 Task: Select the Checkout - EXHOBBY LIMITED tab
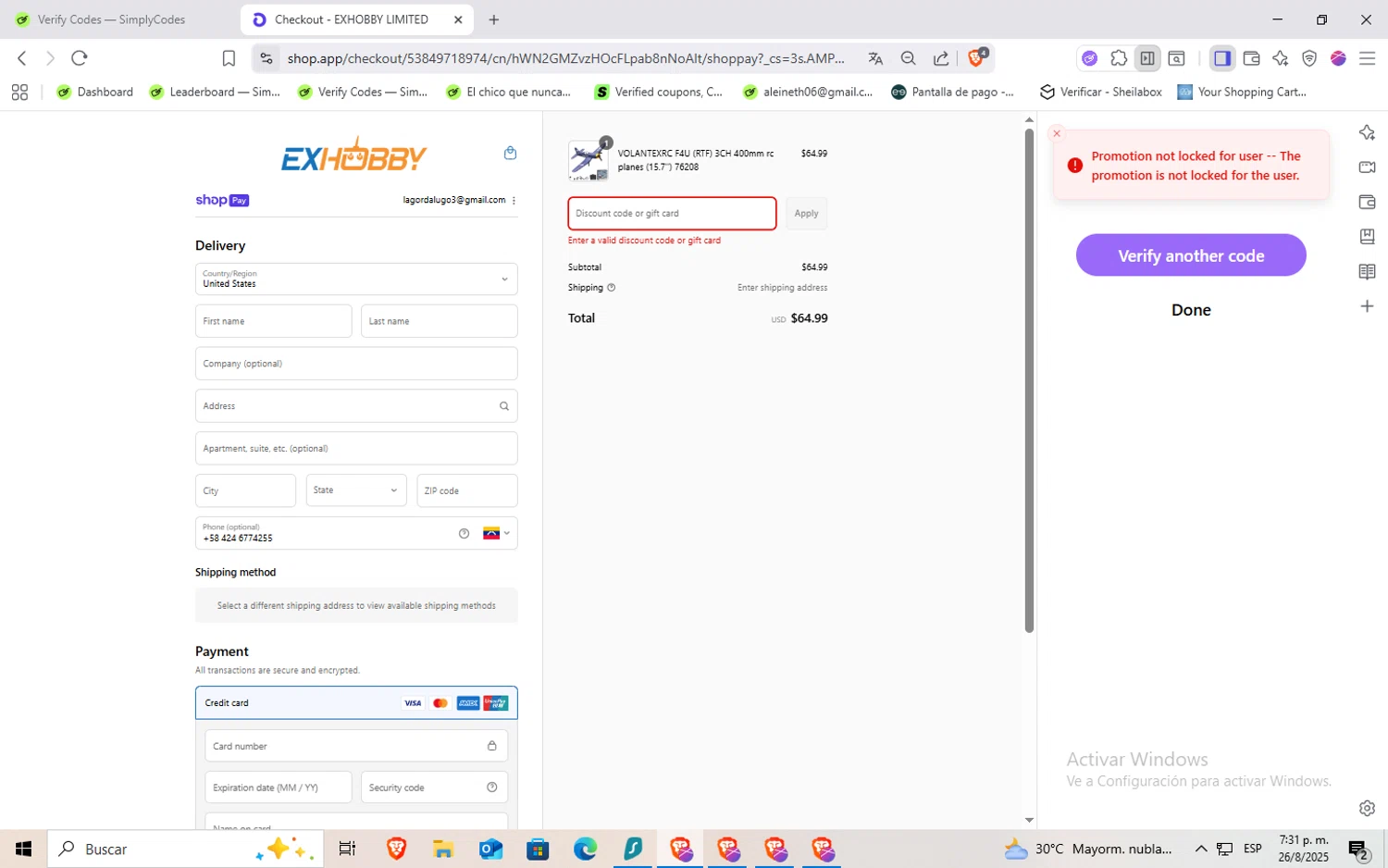click(352, 19)
